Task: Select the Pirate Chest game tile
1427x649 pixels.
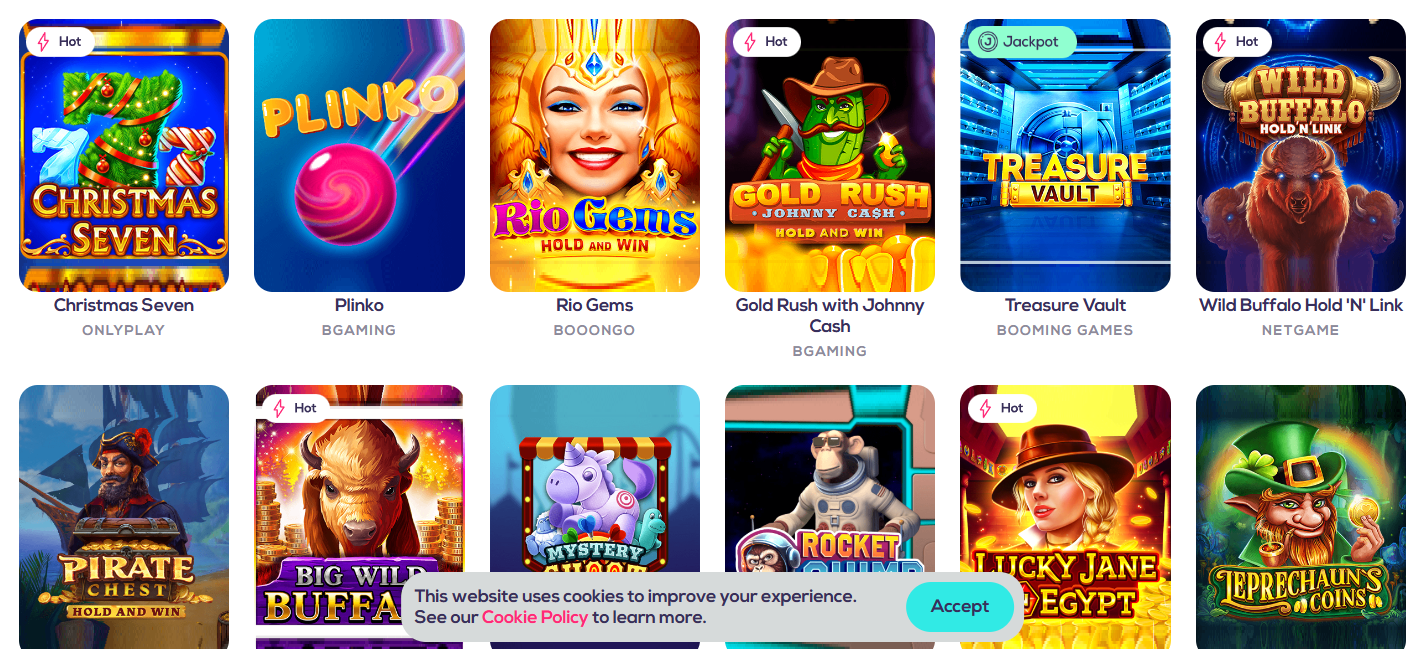Action: 124,517
